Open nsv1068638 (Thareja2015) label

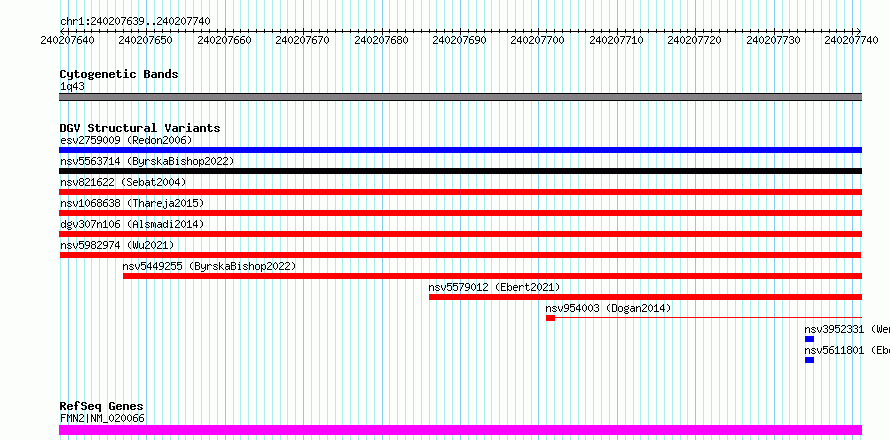[132, 203]
